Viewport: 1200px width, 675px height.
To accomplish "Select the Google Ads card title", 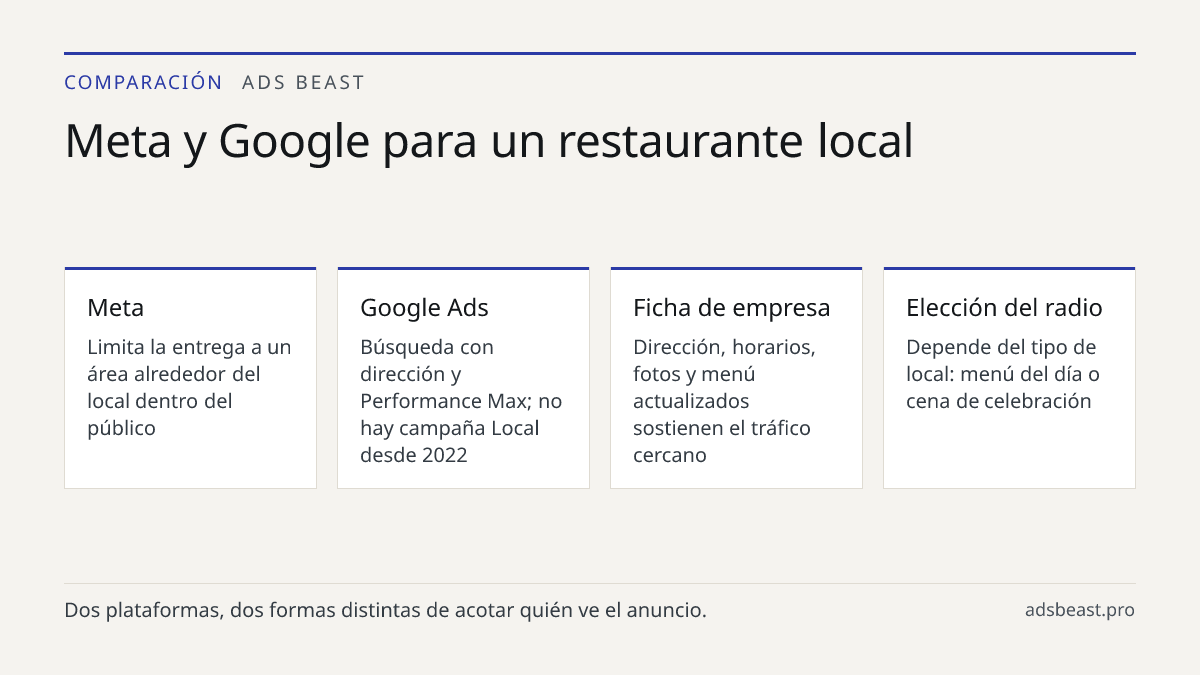I will click(424, 308).
